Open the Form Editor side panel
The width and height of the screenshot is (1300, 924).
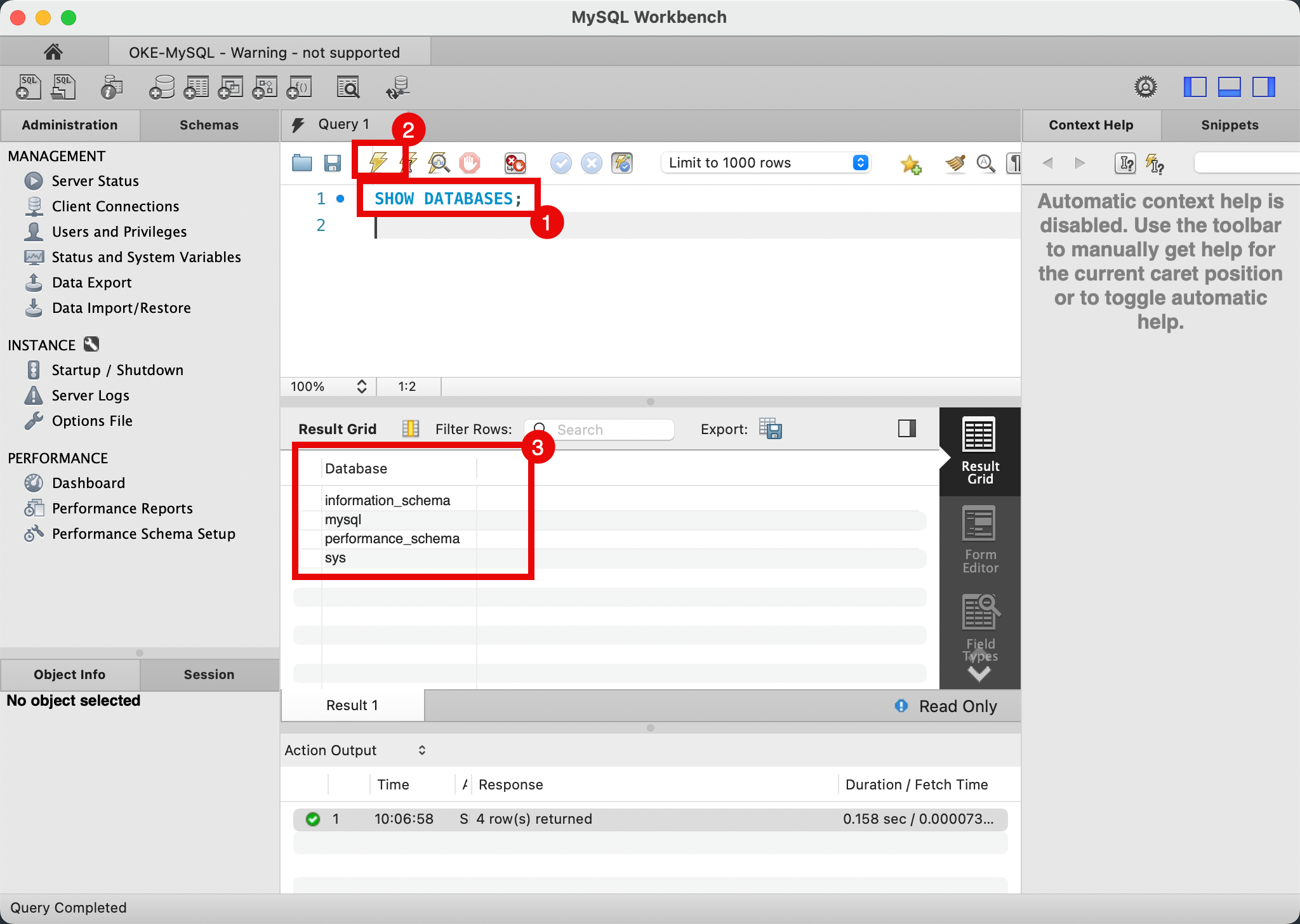coord(979,540)
